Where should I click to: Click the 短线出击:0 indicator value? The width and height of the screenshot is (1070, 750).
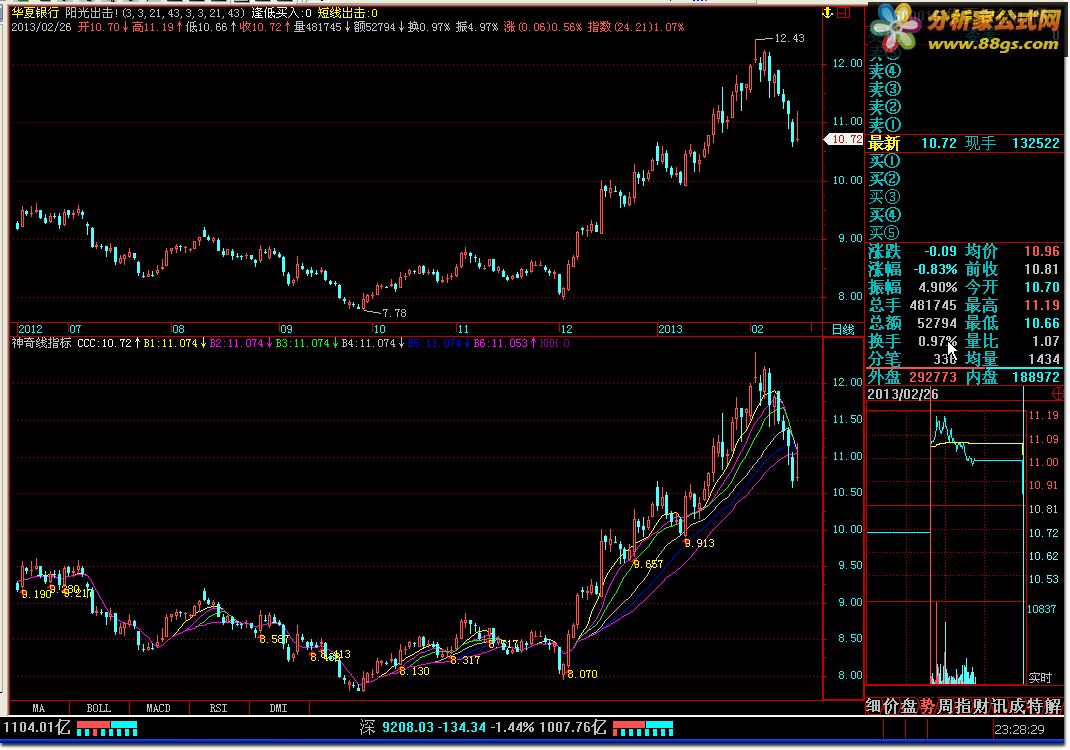[347, 13]
